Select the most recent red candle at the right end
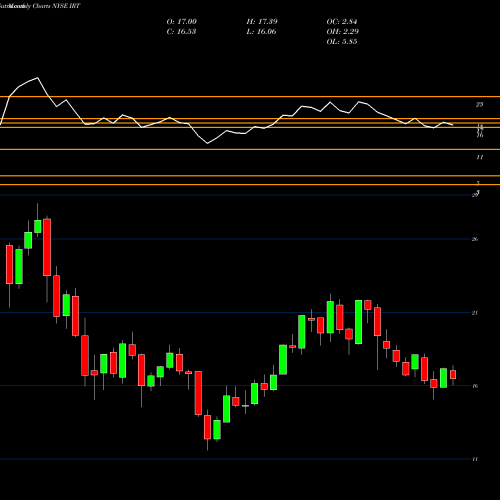Viewport: 500px width, 500px height. coord(453,375)
